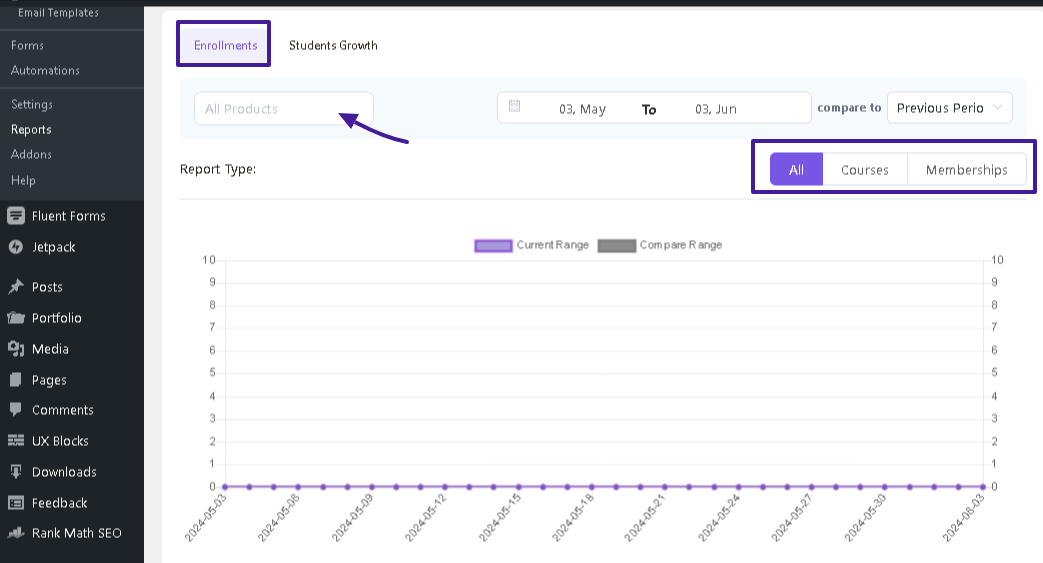1043x563 pixels.
Task: Click the Previous Period dropdown chevron
Action: tap(997, 107)
